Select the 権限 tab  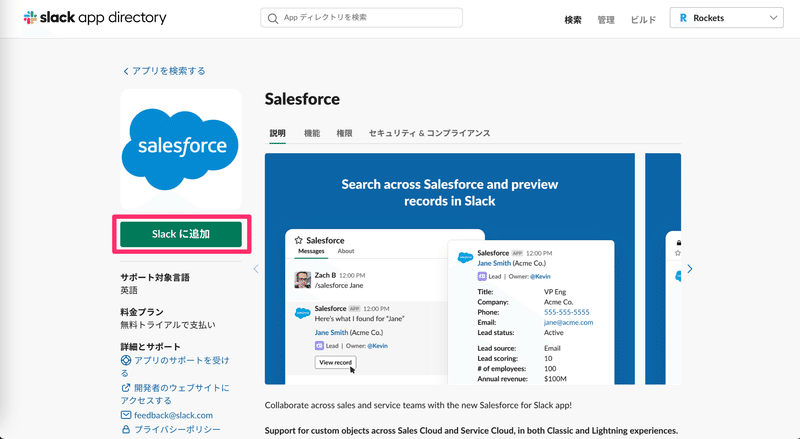[344, 133]
